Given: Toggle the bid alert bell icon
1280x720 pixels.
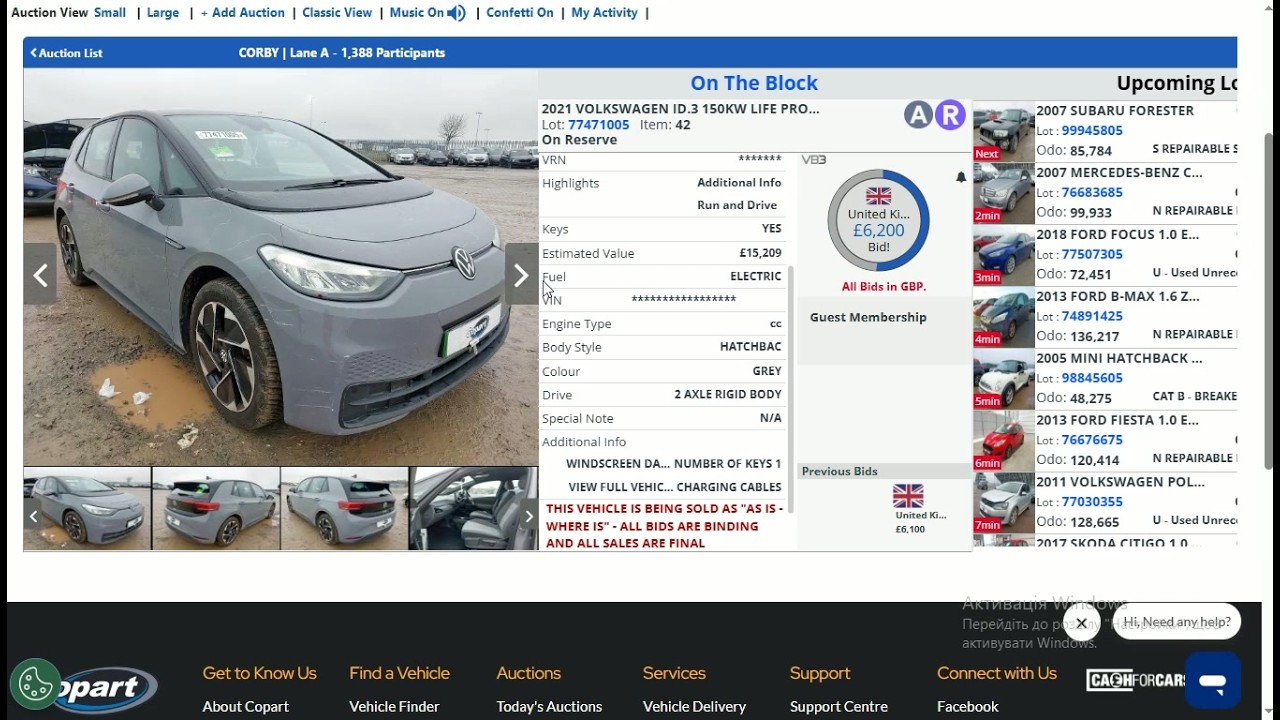Looking at the screenshot, I should [x=961, y=177].
